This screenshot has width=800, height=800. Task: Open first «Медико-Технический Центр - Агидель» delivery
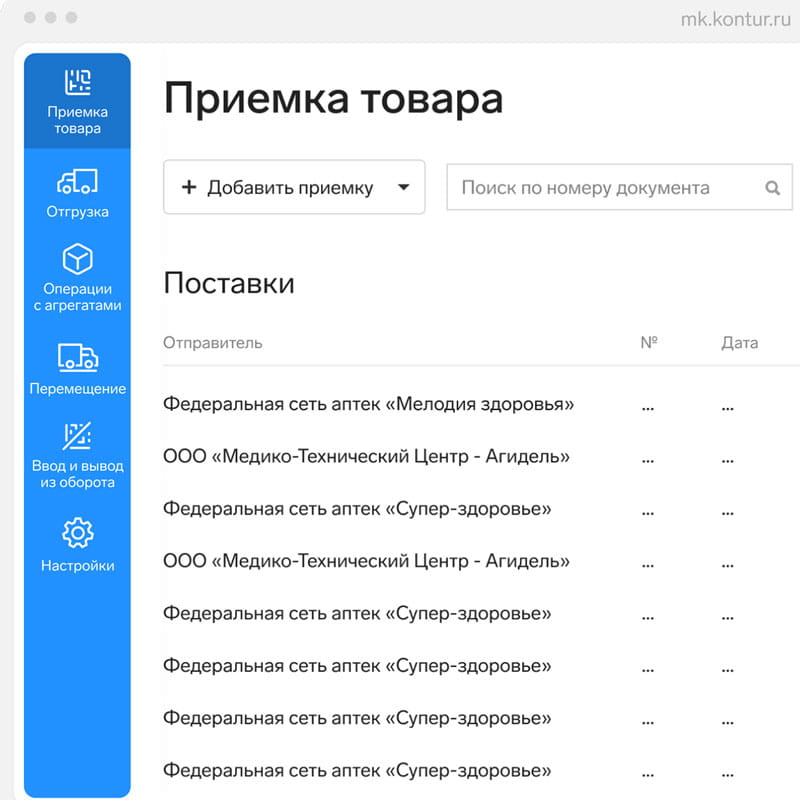[366, 457]
